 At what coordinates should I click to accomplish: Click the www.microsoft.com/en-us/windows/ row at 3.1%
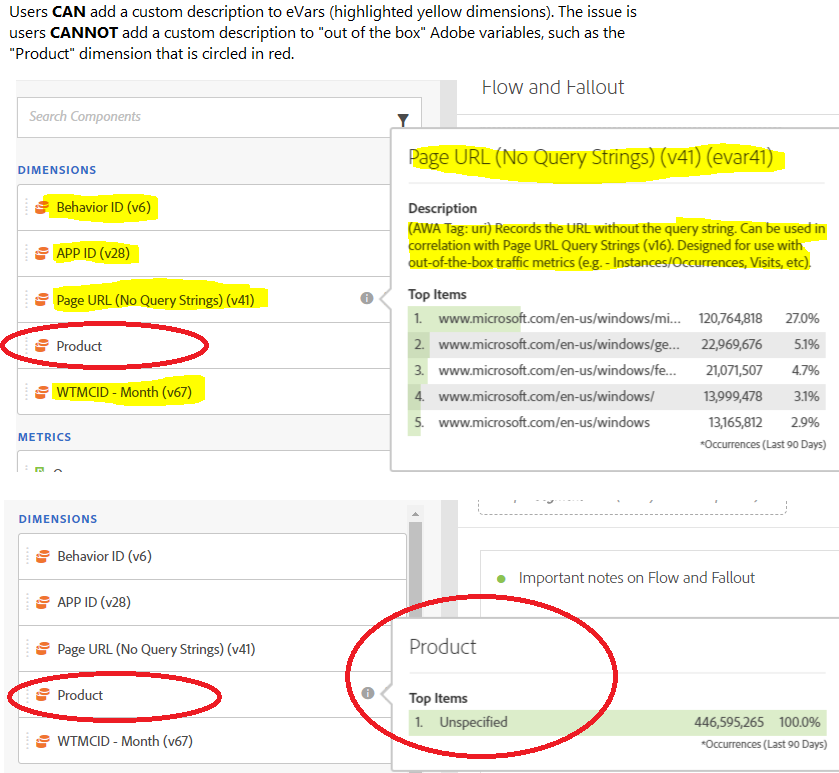tap(618, 396)
